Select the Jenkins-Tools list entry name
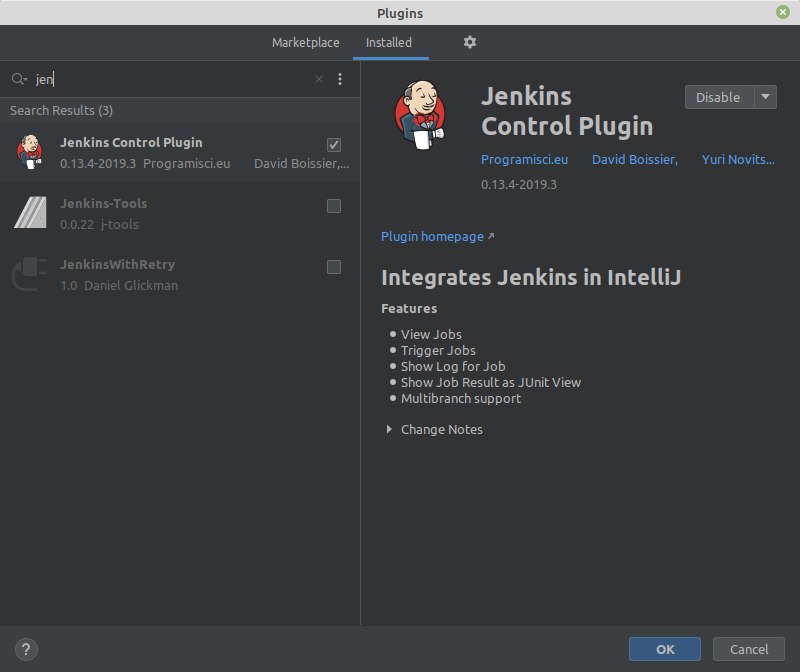 (104, 204)
